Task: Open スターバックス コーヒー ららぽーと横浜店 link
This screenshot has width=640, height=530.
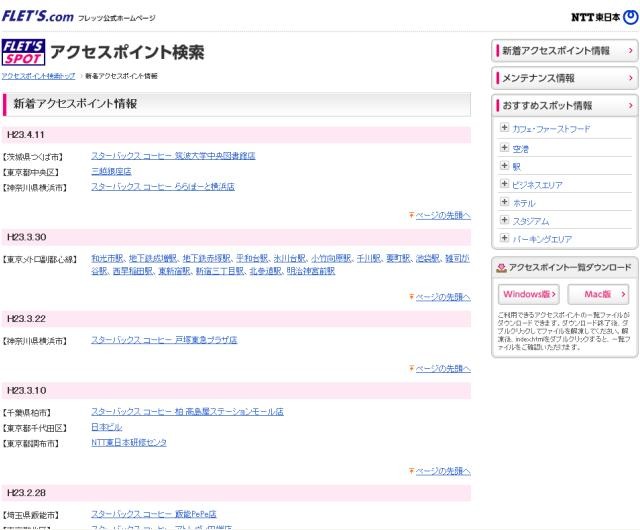Action: point(163,187)
